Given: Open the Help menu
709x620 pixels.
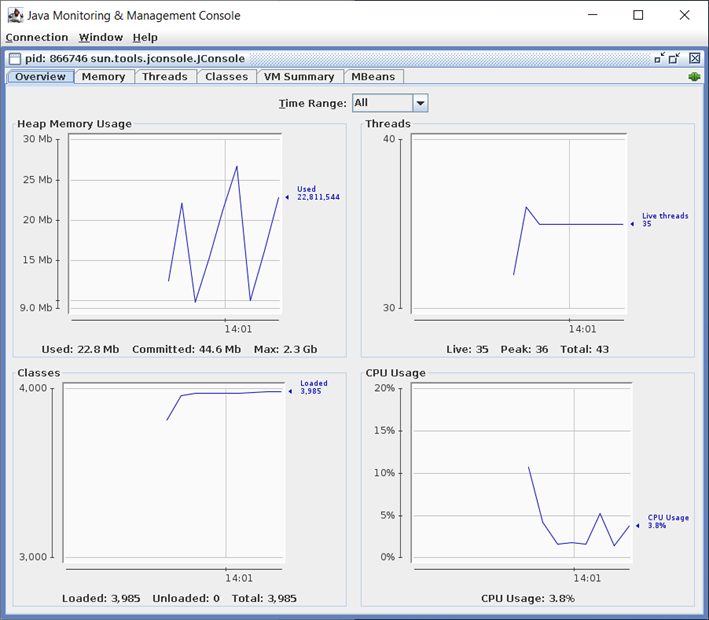Looking at the screenshot, I should (x=145, y=37).
